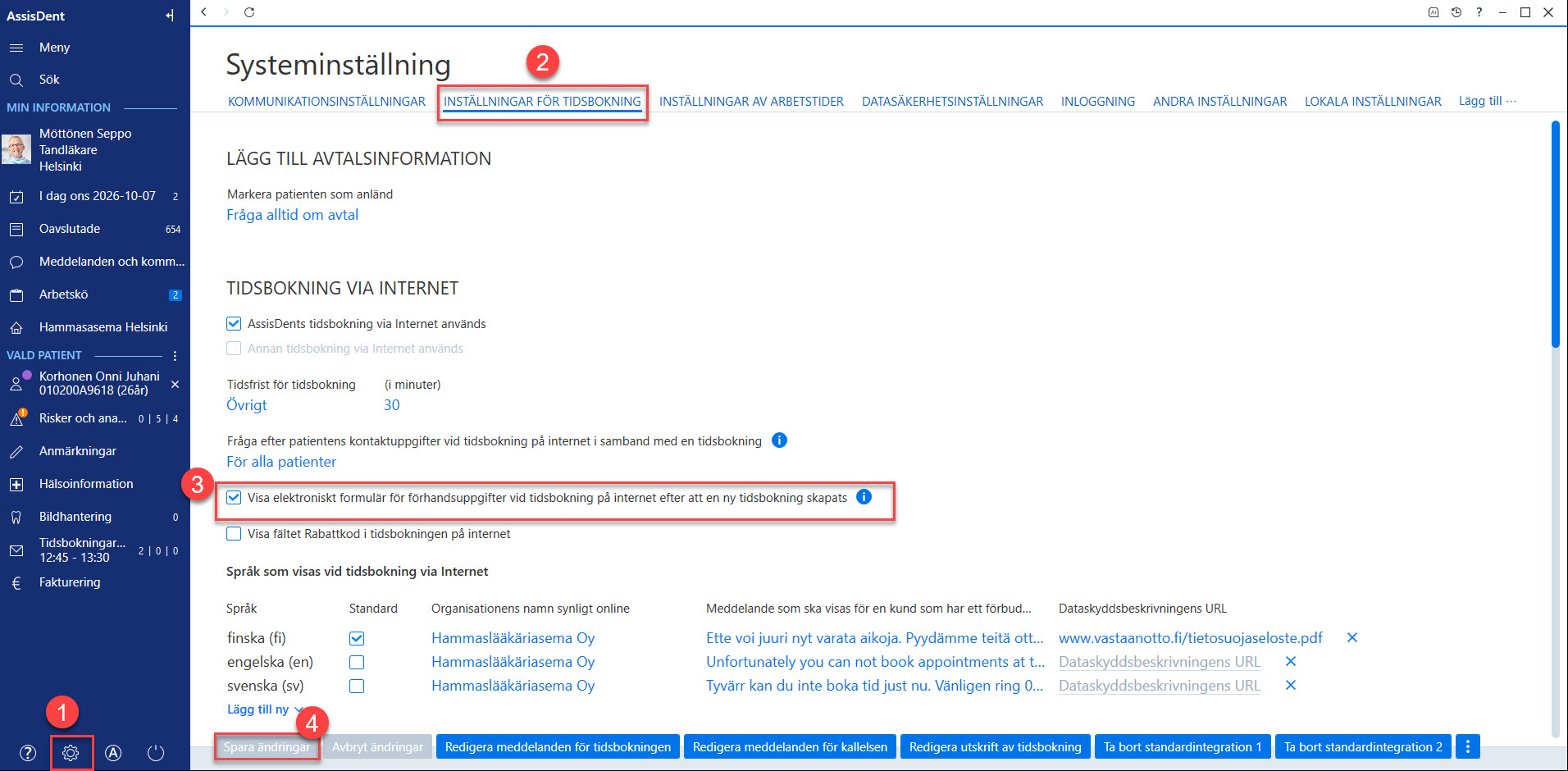This screenshot has width=1568, height=771.
Task: Open the history clock icon in title bar
Action: tap(1456, 12)
